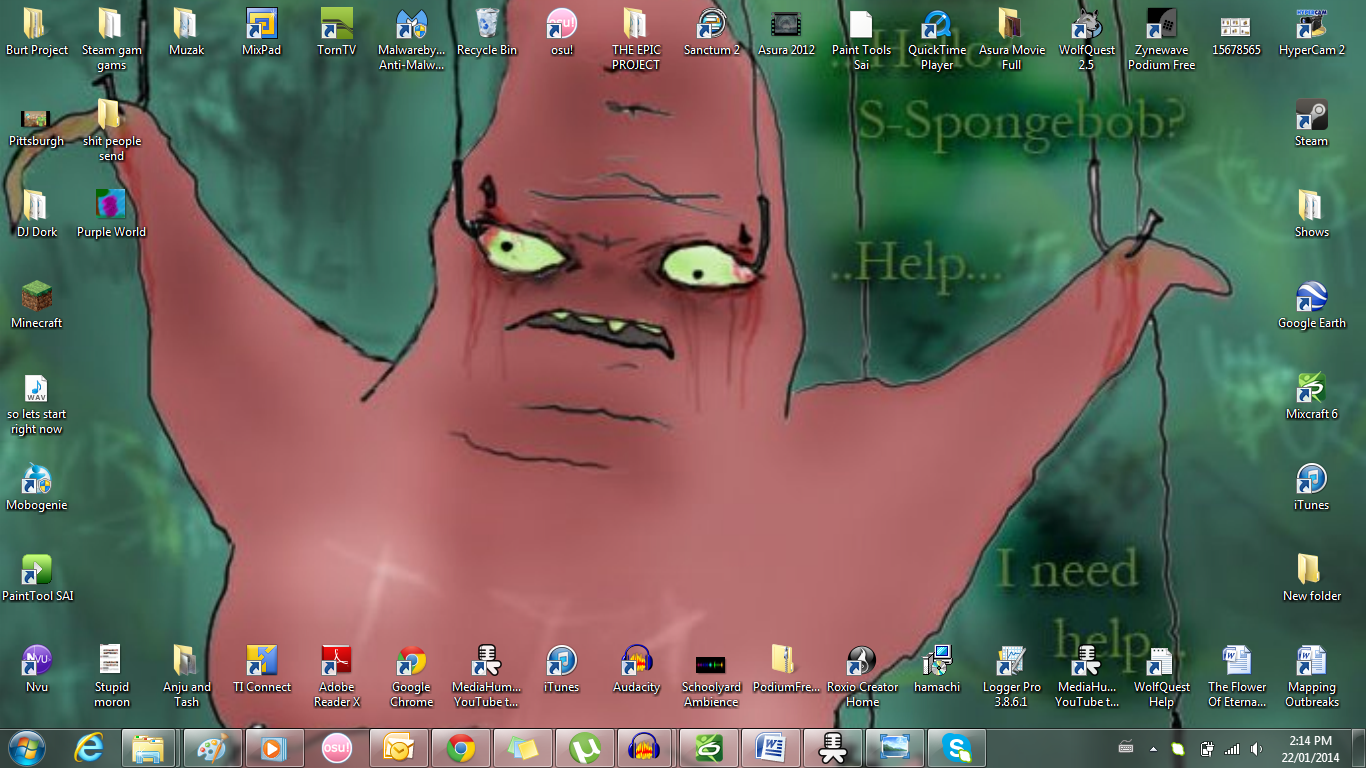The height and width of the screenshot is (768, 1366).
Task: Launch WolfQuest 2.5 shortcut
Action: click(1087, 40)
